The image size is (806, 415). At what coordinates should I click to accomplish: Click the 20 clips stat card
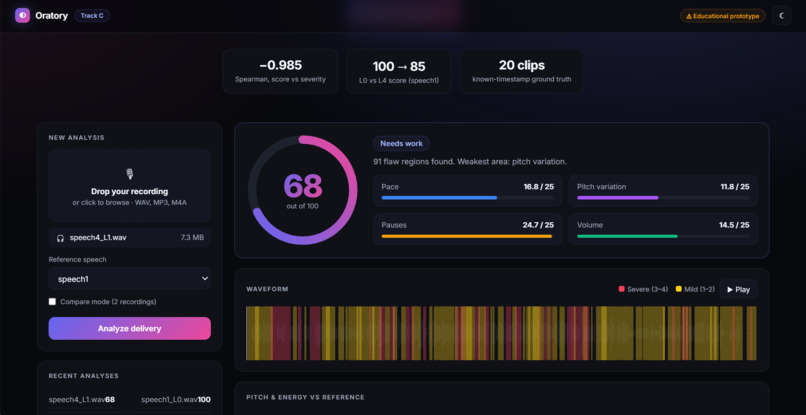click(521, 71)
